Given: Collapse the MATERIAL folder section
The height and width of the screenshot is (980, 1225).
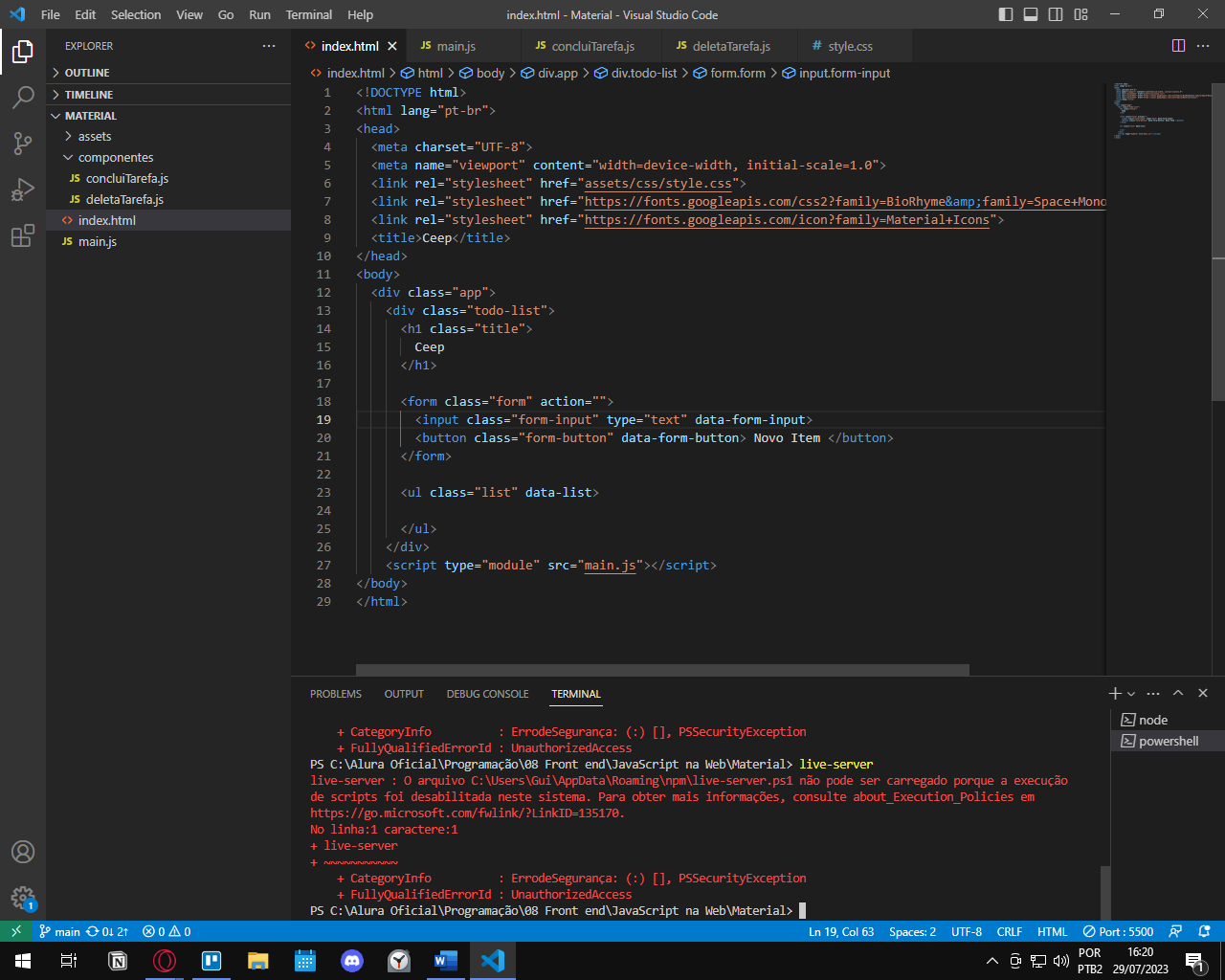Looking at the screenshot, I should click(168, 116).
